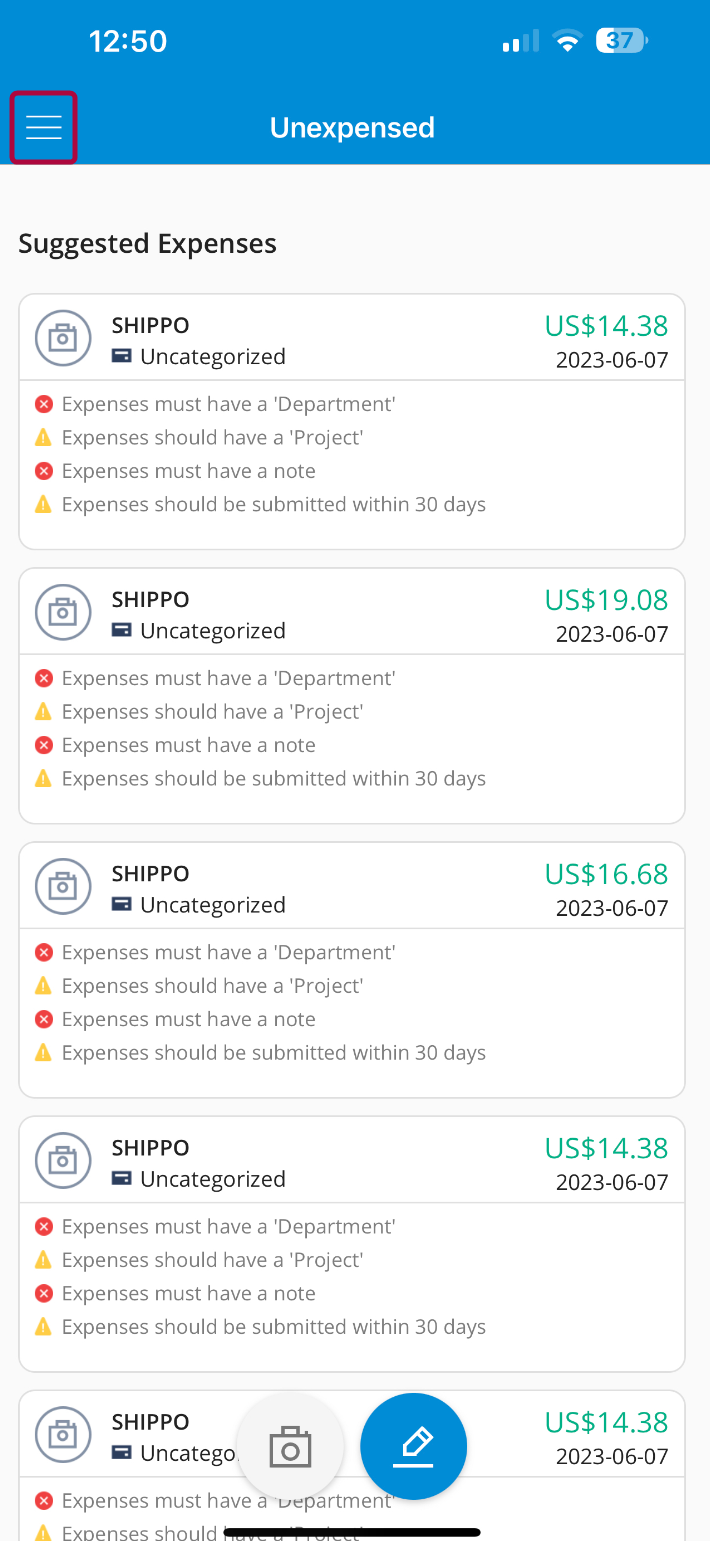Select the briefcase icon on the first SHIPPO expense

point(63,338)
